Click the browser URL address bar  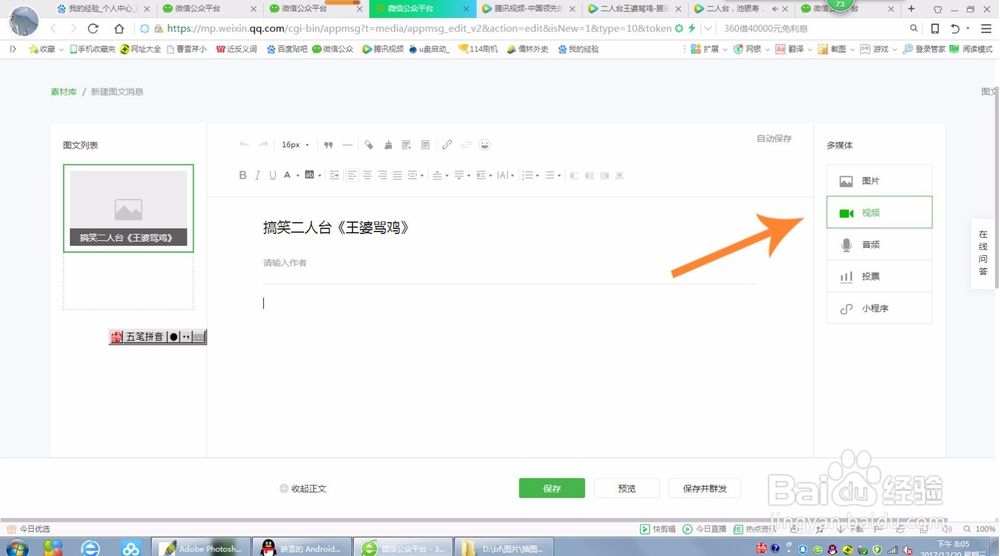click(x=418, y=28)
